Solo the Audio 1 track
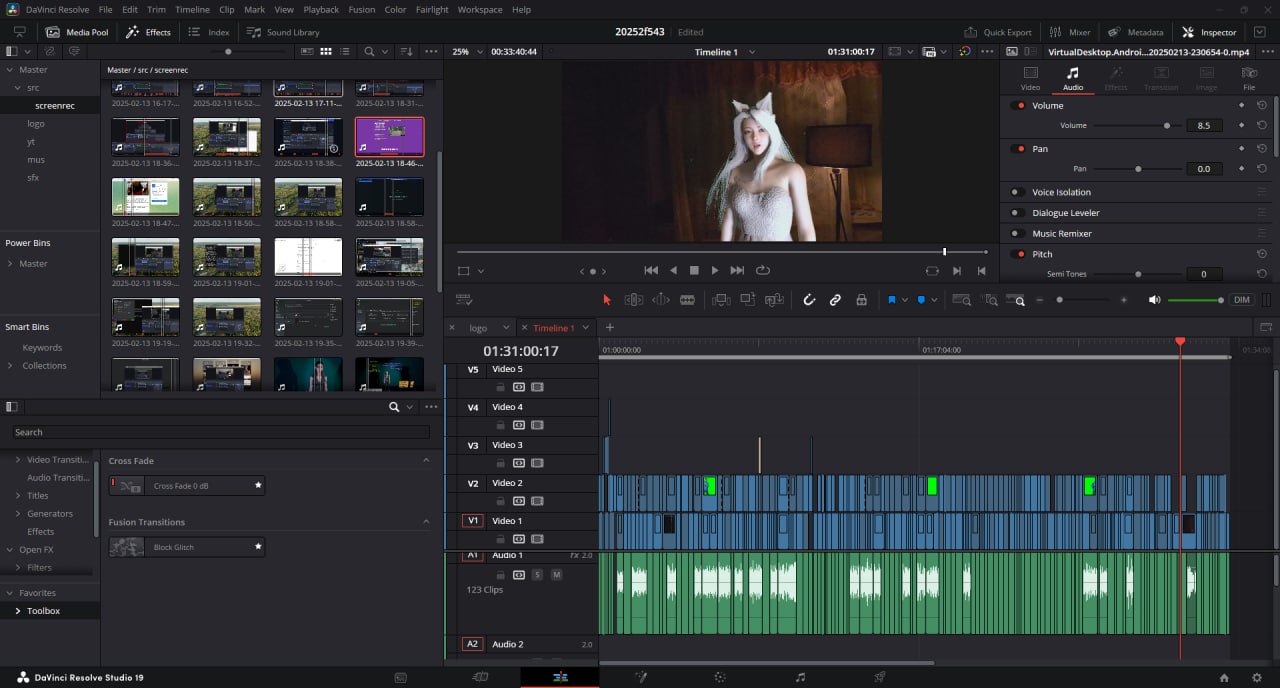1280x688 pixels. [x=537, y=575]
